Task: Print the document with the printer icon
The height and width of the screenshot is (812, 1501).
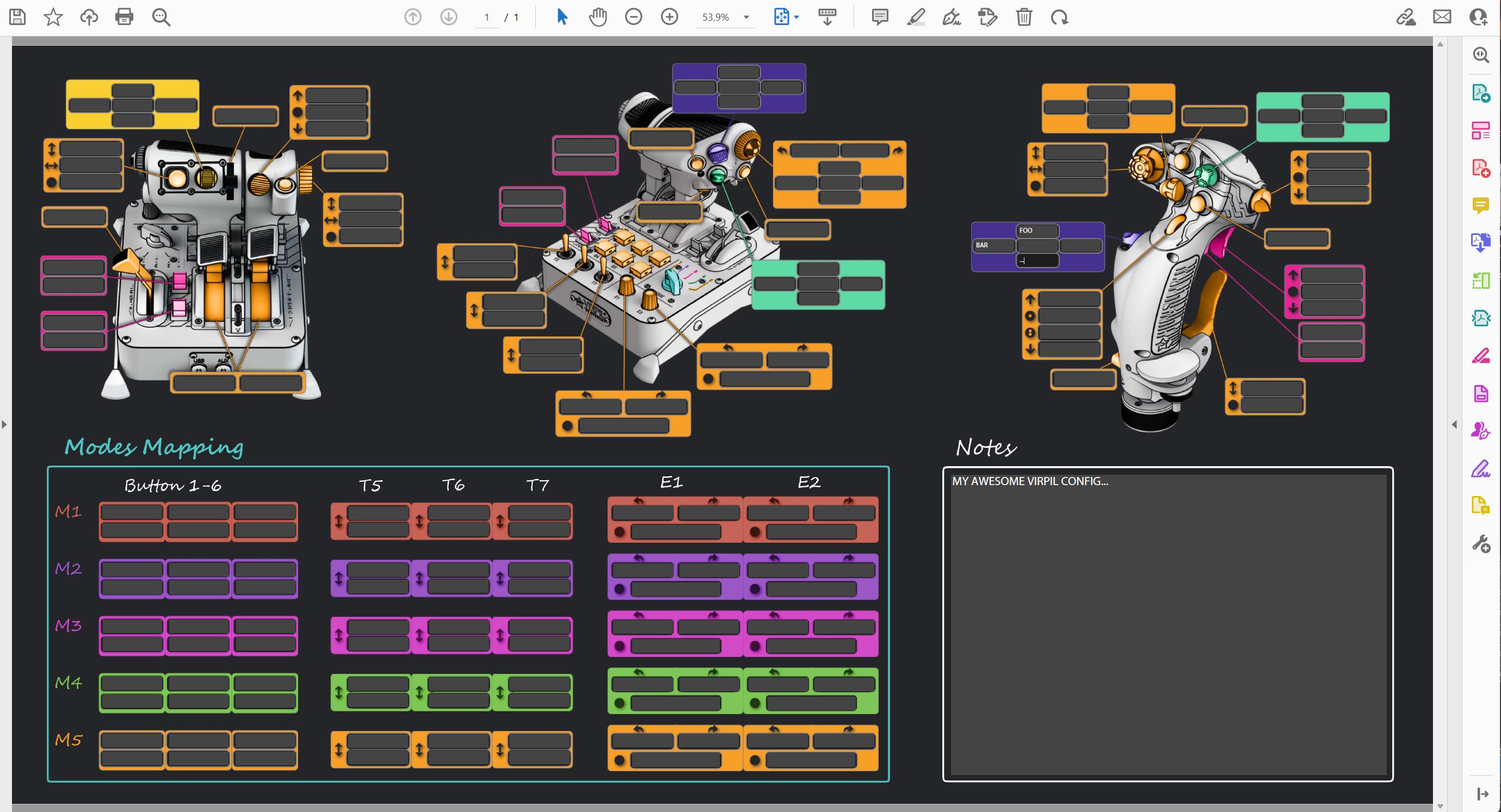Action: 124,17
